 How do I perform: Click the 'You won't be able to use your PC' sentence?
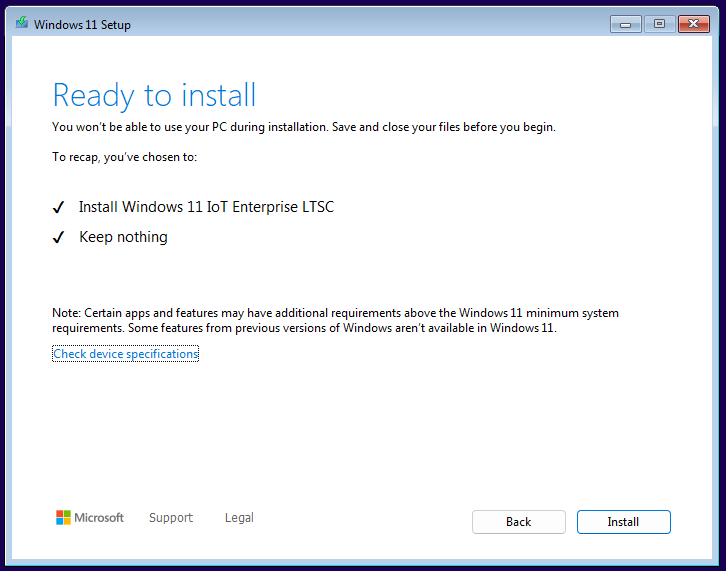pos(304,127)
